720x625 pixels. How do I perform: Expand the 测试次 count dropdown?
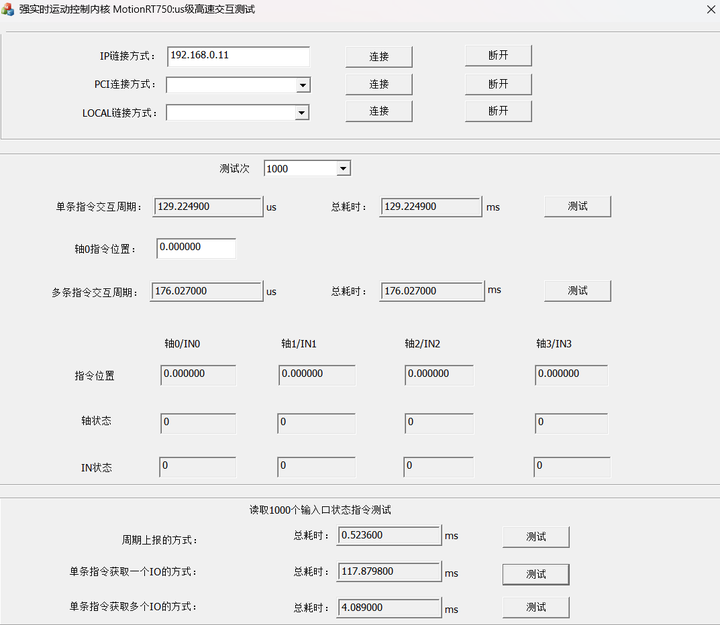(343, 169)
